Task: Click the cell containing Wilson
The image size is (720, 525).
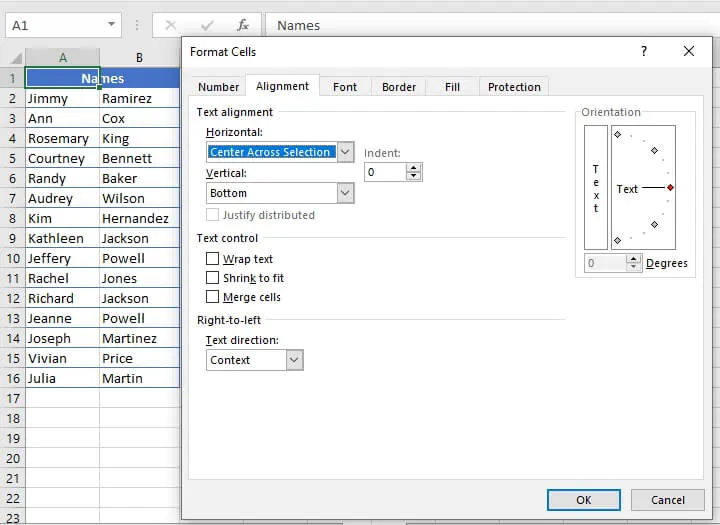Action: 140,198
